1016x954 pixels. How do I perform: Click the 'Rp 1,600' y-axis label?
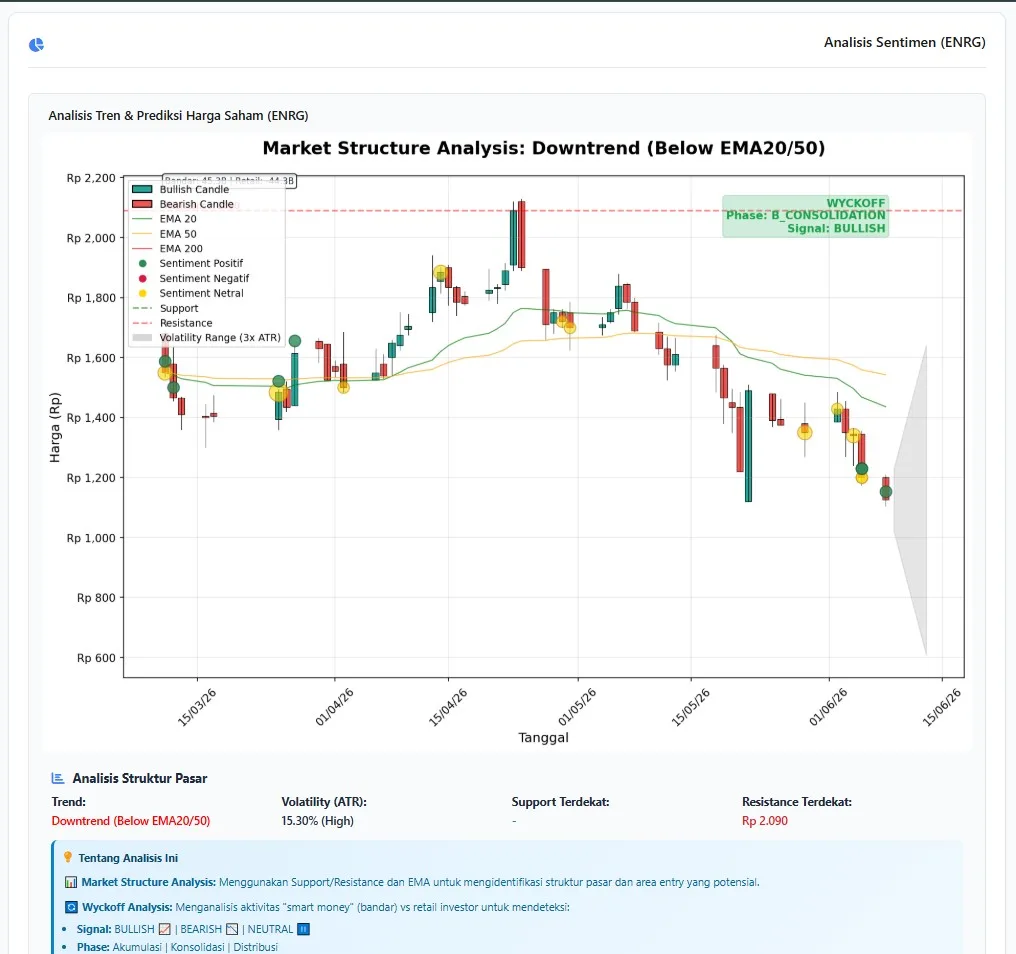91,358
